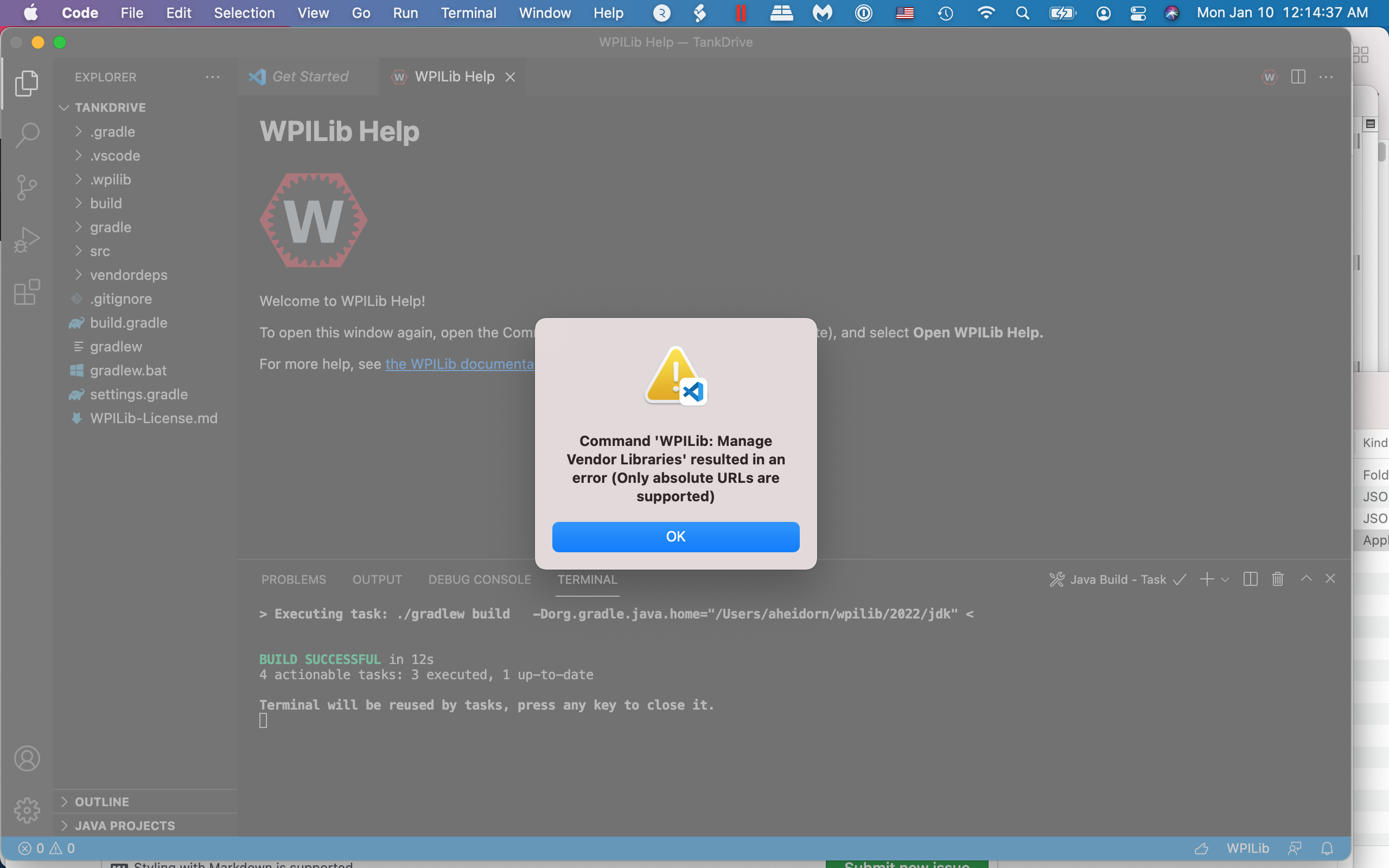This screenshot has width=1389, height=868.
Task: Open the Extensions view icon
Action: (x=27, y=292)
